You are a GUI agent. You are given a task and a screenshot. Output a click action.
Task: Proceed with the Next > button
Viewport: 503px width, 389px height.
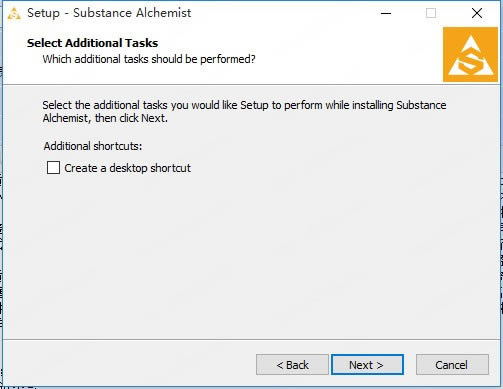[367, 365]
